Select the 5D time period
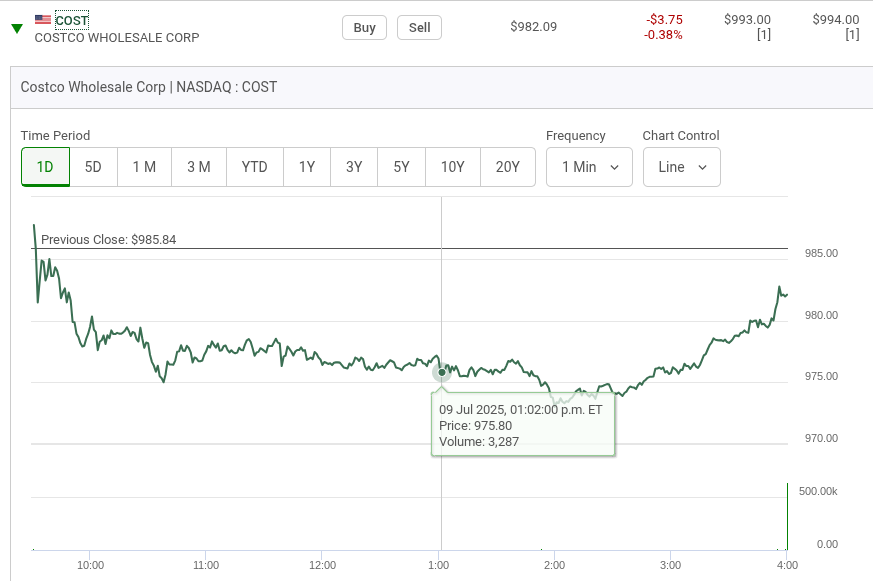Viewport: 873px width, 581px height. pos(93,167)
